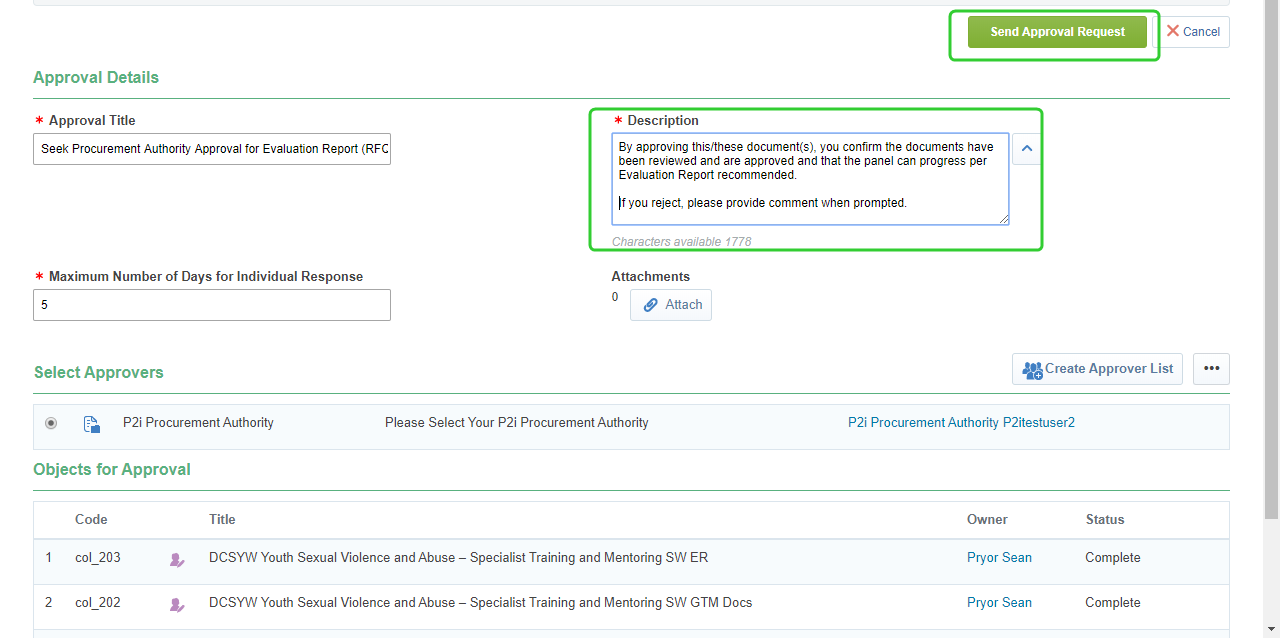Screen dimensions: 1280x638
Task: Cancel the approval request
Action: pyautogui.click(x=1193, y=32)
